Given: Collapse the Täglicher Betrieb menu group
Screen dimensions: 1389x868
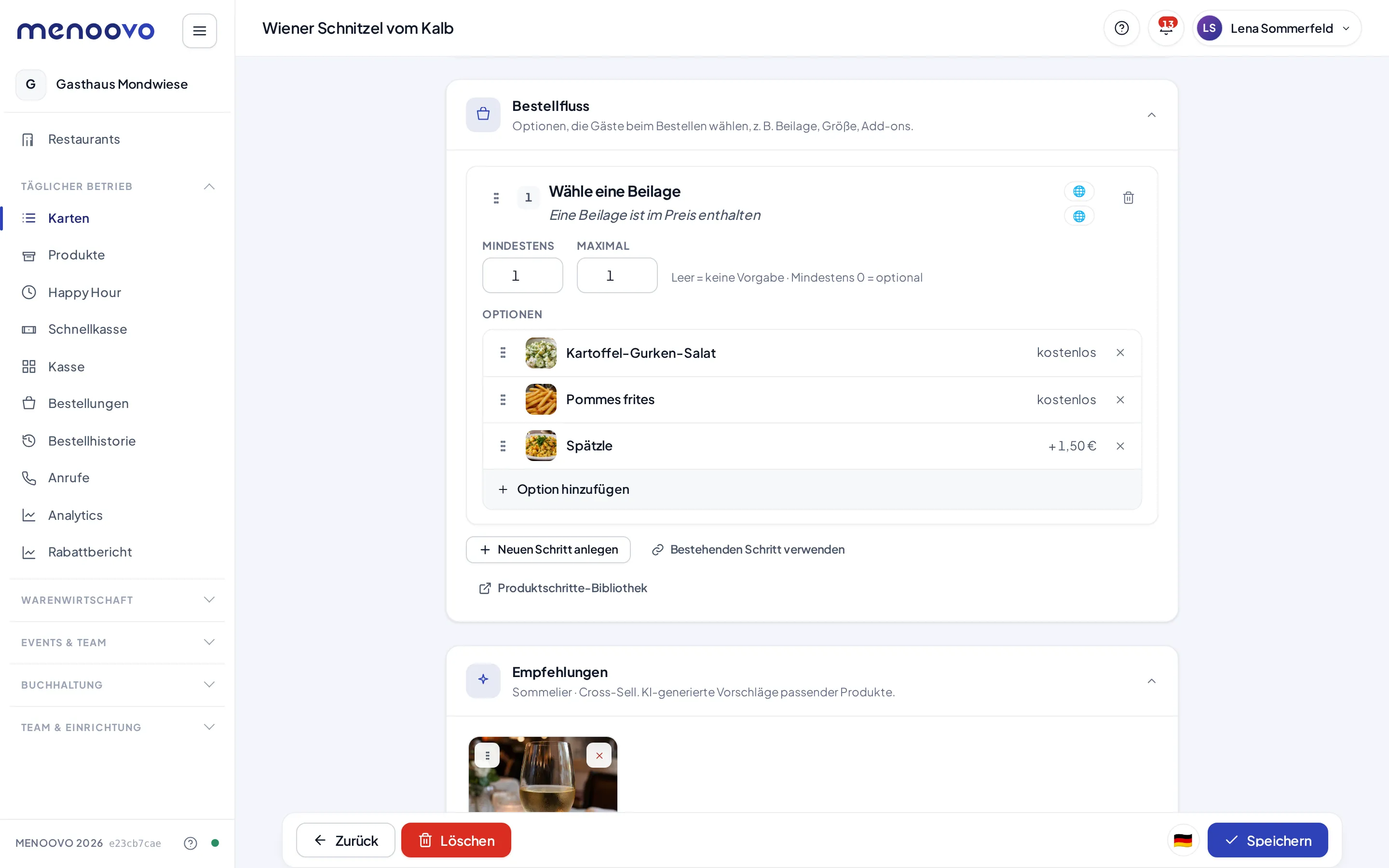Looking at the screenshot, I should [x=209, y=187].
